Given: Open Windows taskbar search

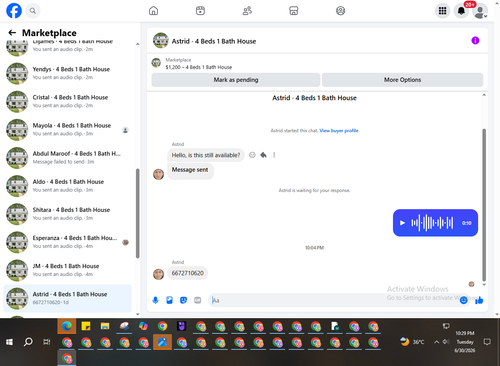Looking at the screenshot, I should 28,342.
